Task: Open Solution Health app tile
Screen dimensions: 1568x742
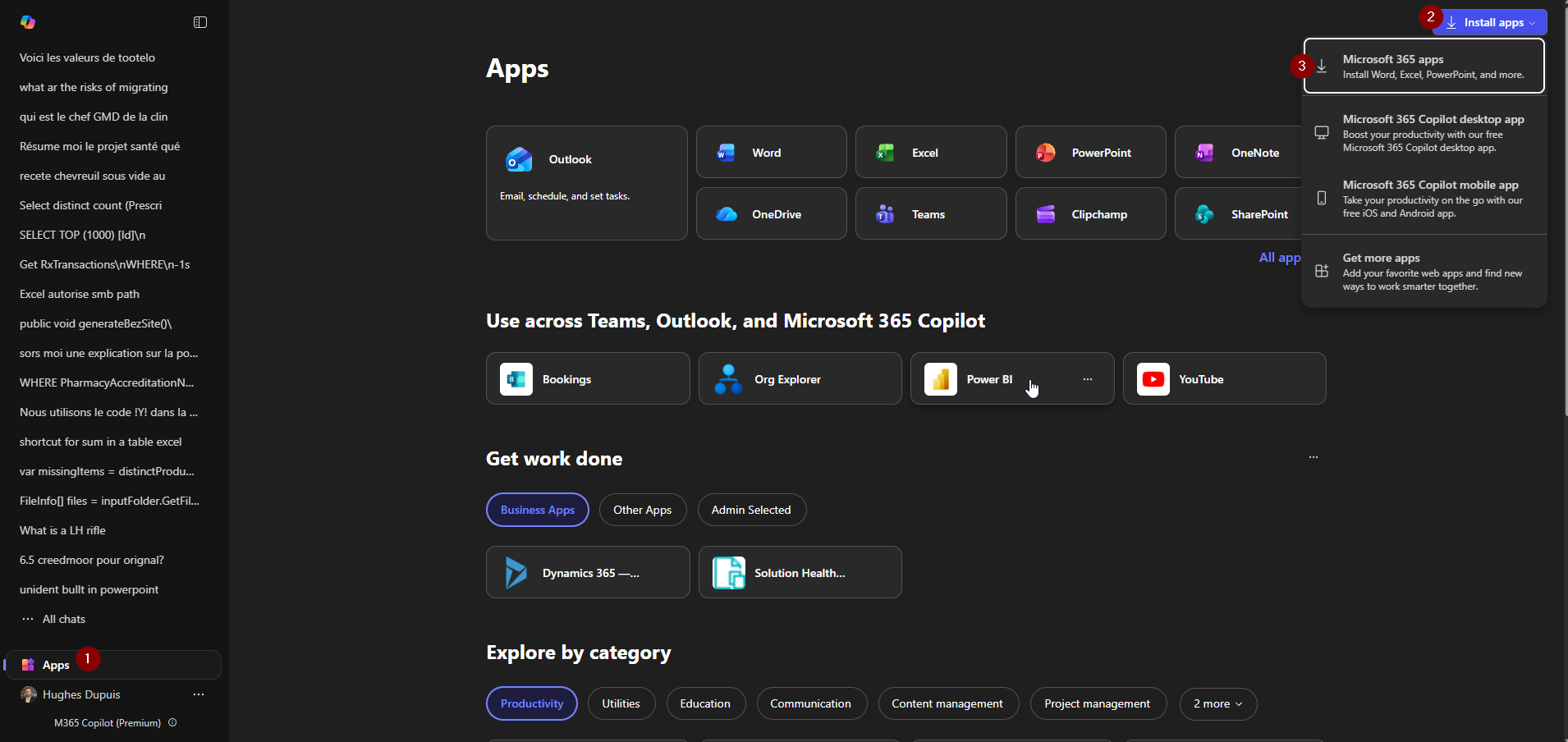Action: (x=800, y=572)
